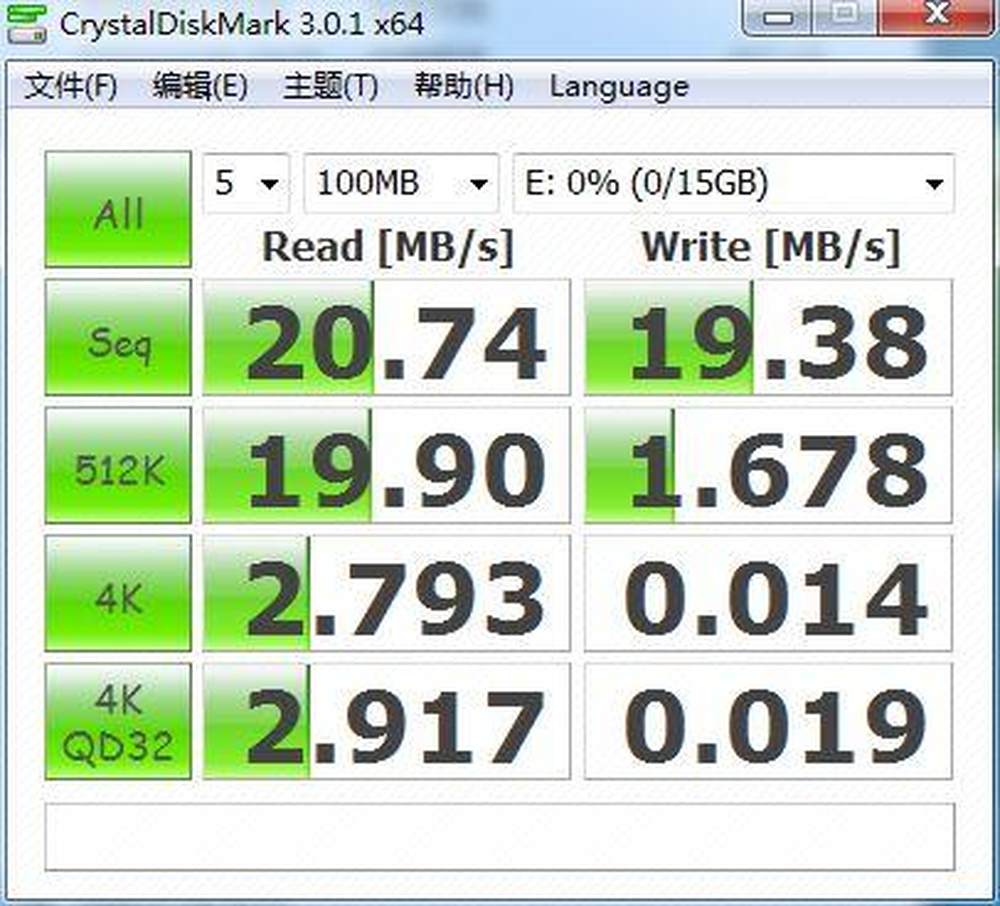Open the Language menu
The width and height of the screenshot is (1000, 906).
pyautogui.click(x=619, y=87)
